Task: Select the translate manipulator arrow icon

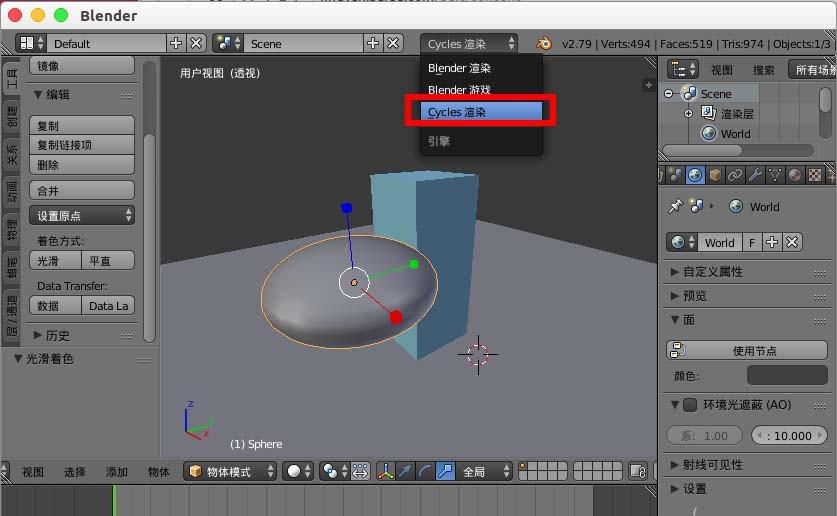Action: click(x=406, y=471)
